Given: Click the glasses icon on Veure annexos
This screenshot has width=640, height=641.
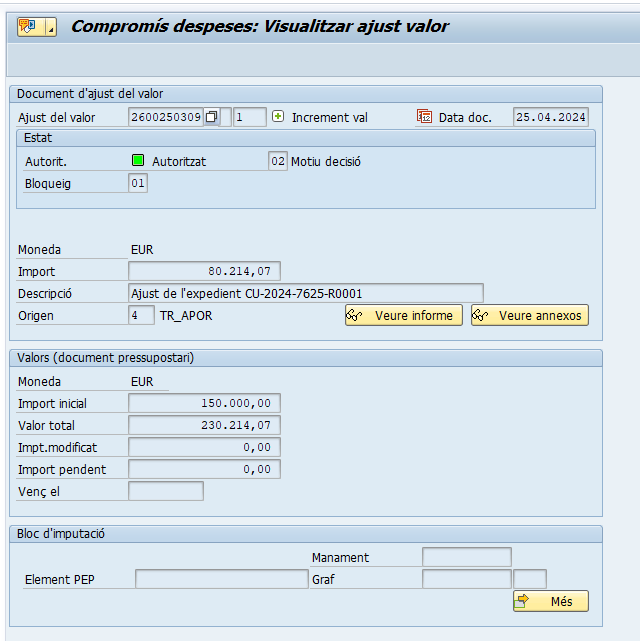Looking at the screenshot, I should click(x=480, y=316).
